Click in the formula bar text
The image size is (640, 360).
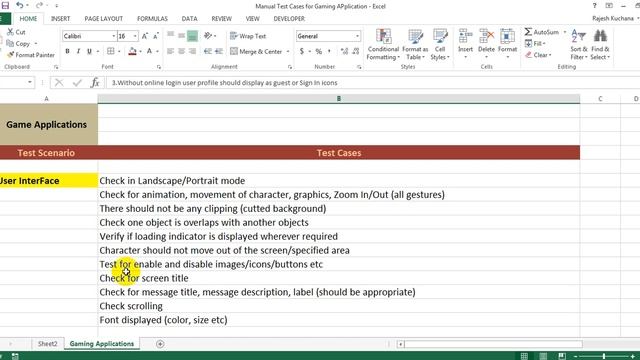tap(224, 83)
